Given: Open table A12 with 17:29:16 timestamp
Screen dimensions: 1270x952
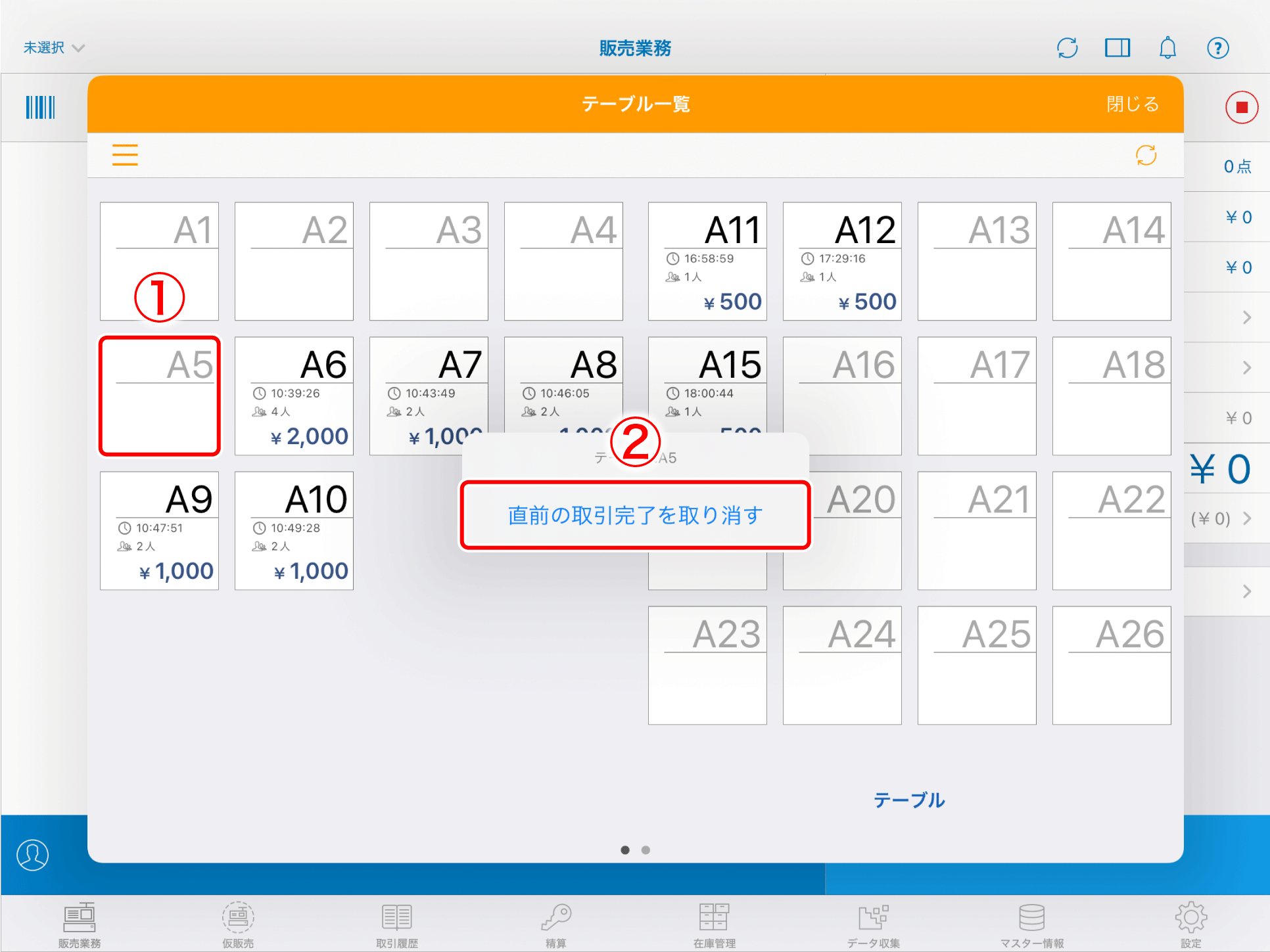Looking at the screenshot, I should 842,261.
